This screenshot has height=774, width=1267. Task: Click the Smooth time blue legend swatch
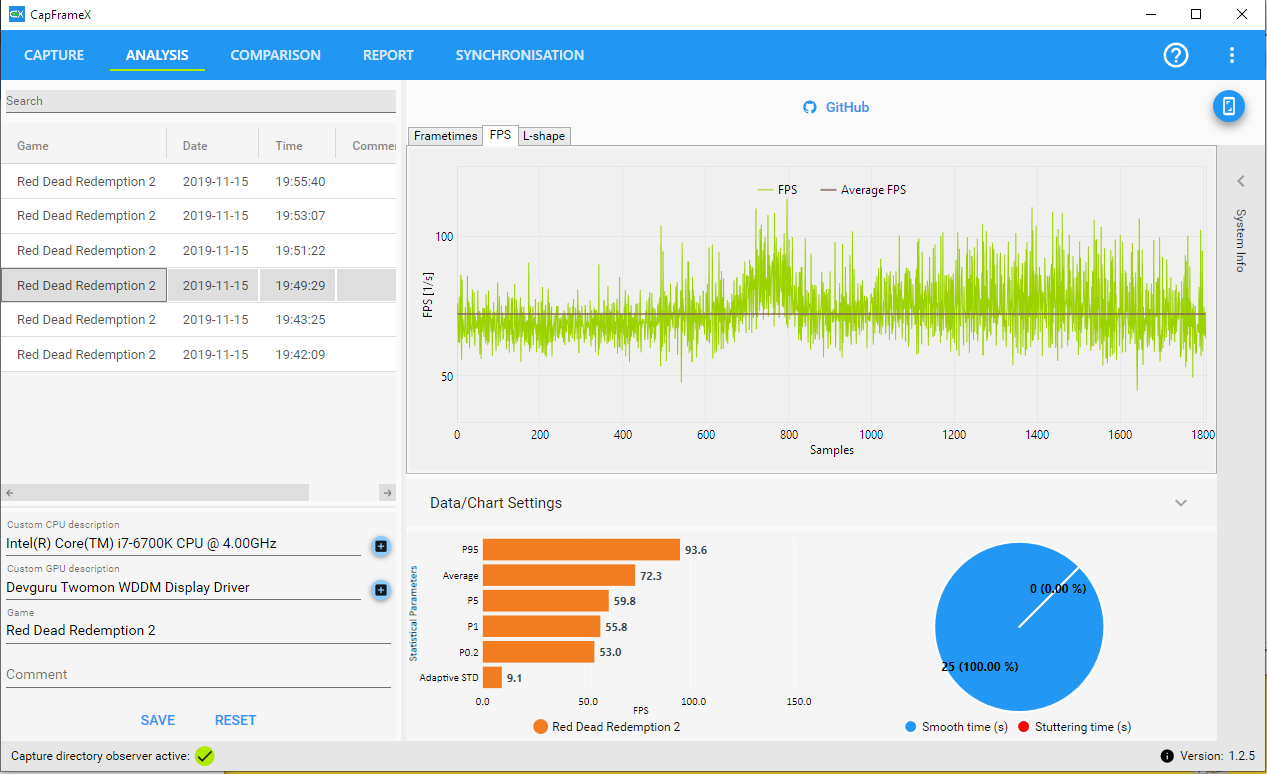point(910,727)
